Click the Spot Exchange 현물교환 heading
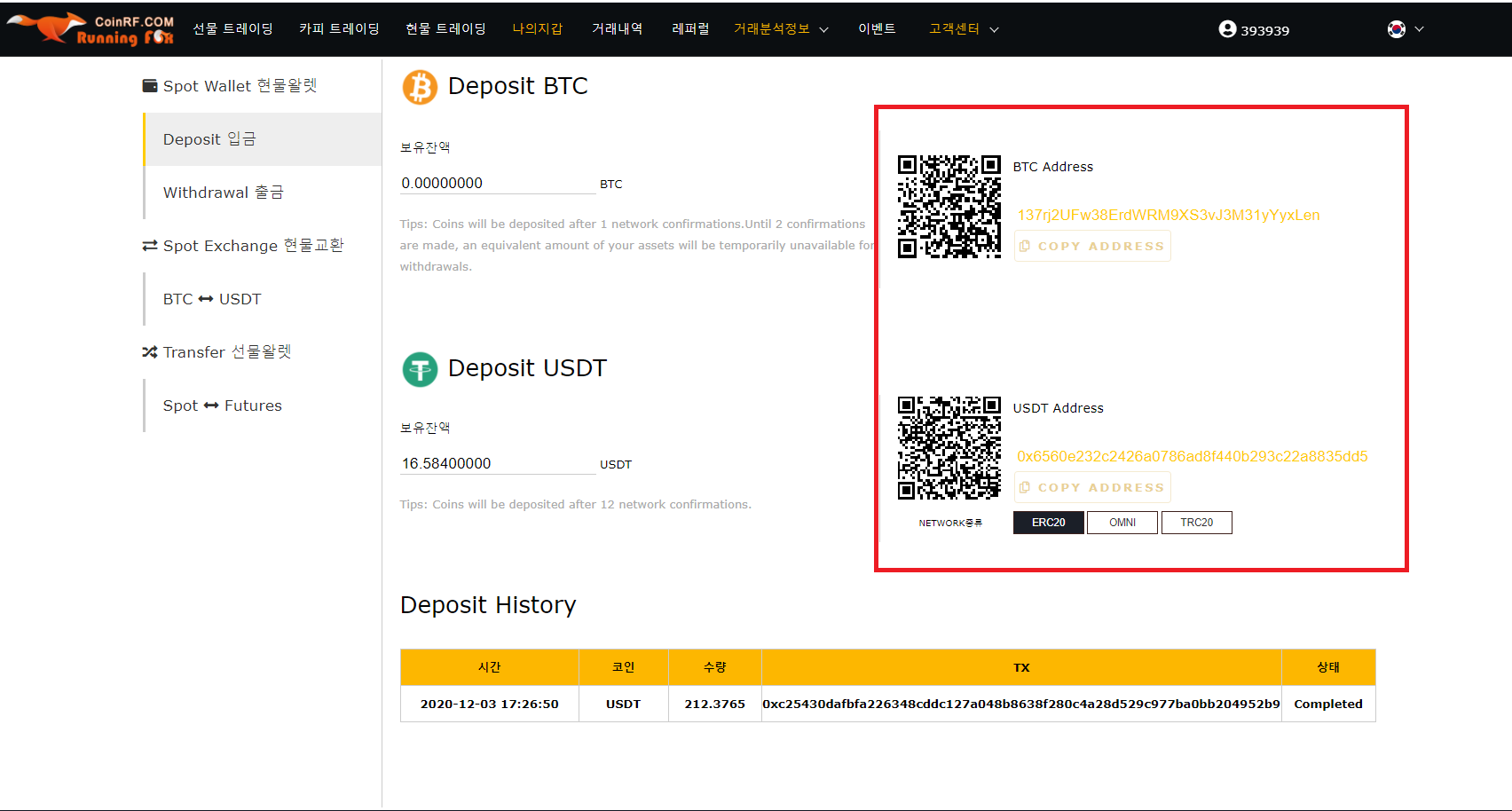1512x811 pixels. point(253,246)
